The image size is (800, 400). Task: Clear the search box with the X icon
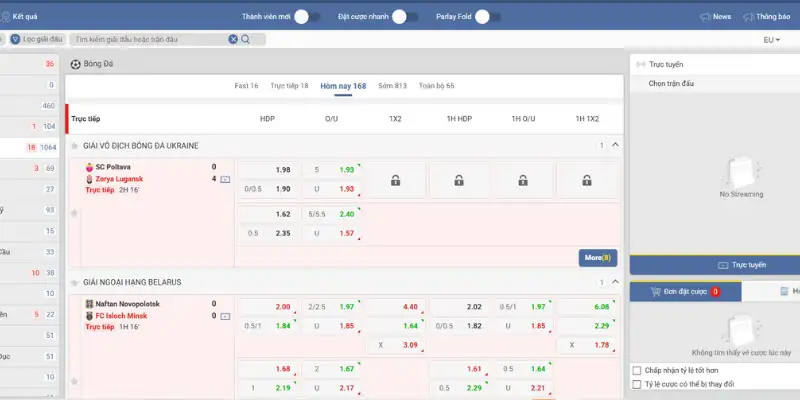[x=233, y=39]
